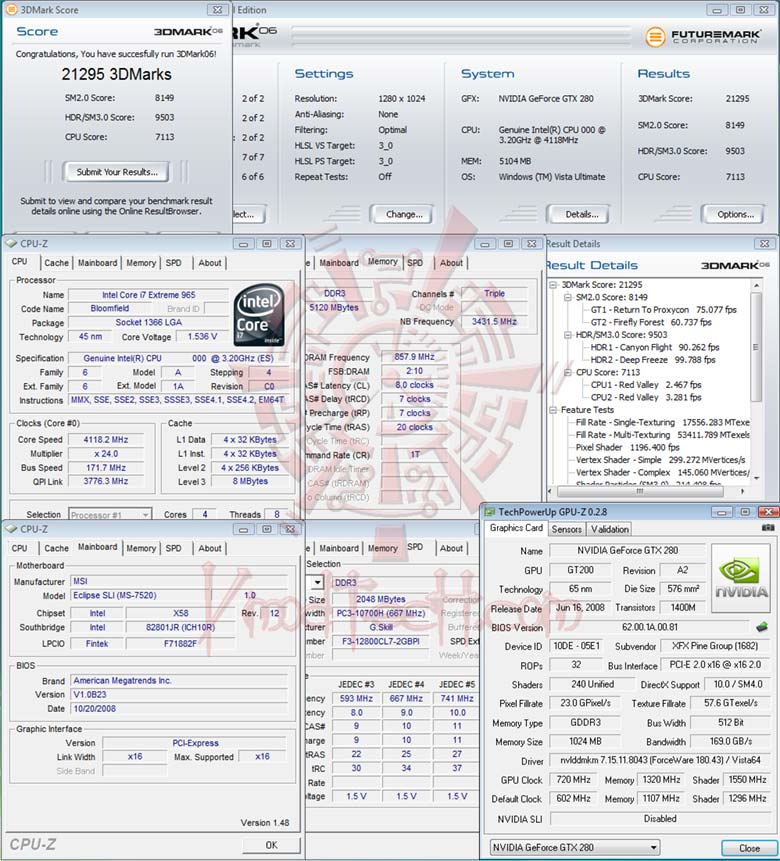Click the BIOS save chip icon in GPU-Z
780x861 pixels.
pyautogui.click(x=762, y=627)
